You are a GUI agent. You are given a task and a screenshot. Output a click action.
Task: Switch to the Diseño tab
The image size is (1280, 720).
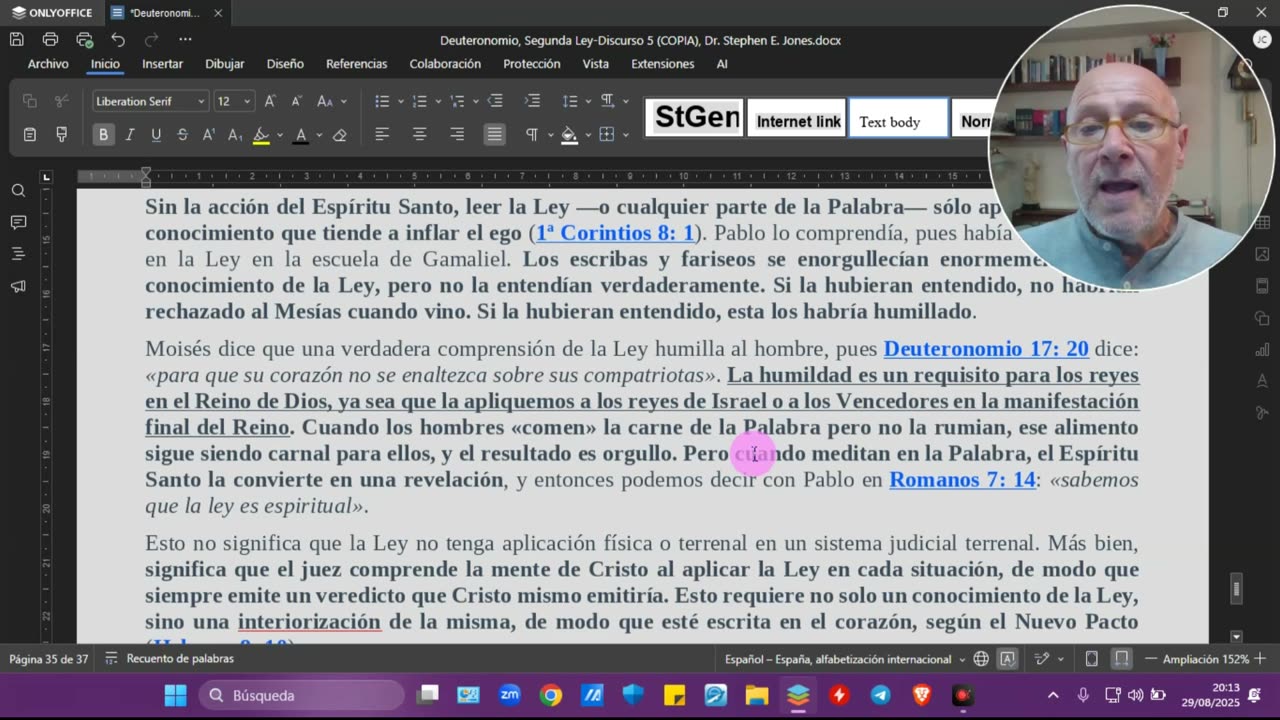click(x=285, y=64)
